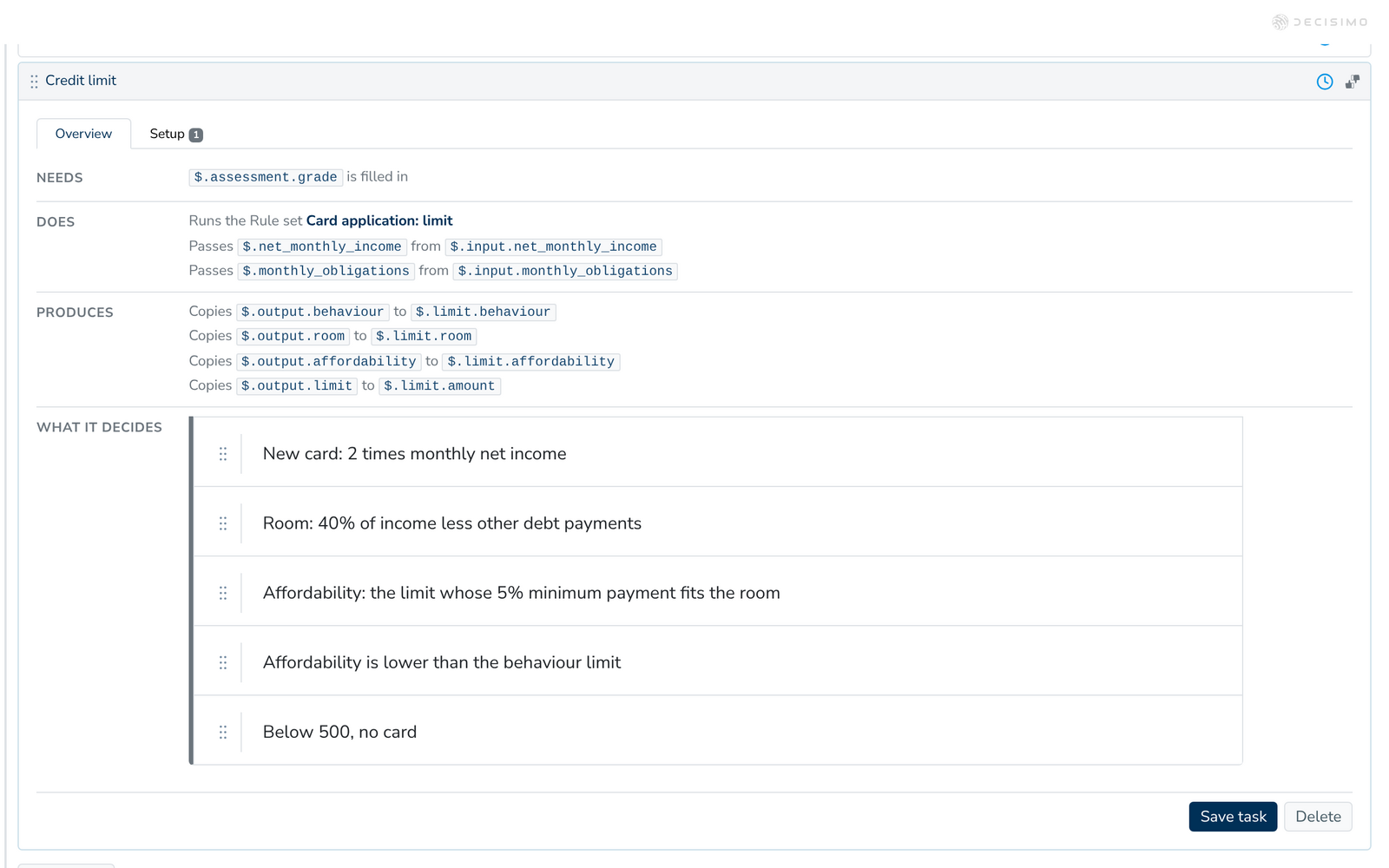Click the $.limit.affordability chip
The height and width of the screenshot is (868, 1389).
pos(531,361)
